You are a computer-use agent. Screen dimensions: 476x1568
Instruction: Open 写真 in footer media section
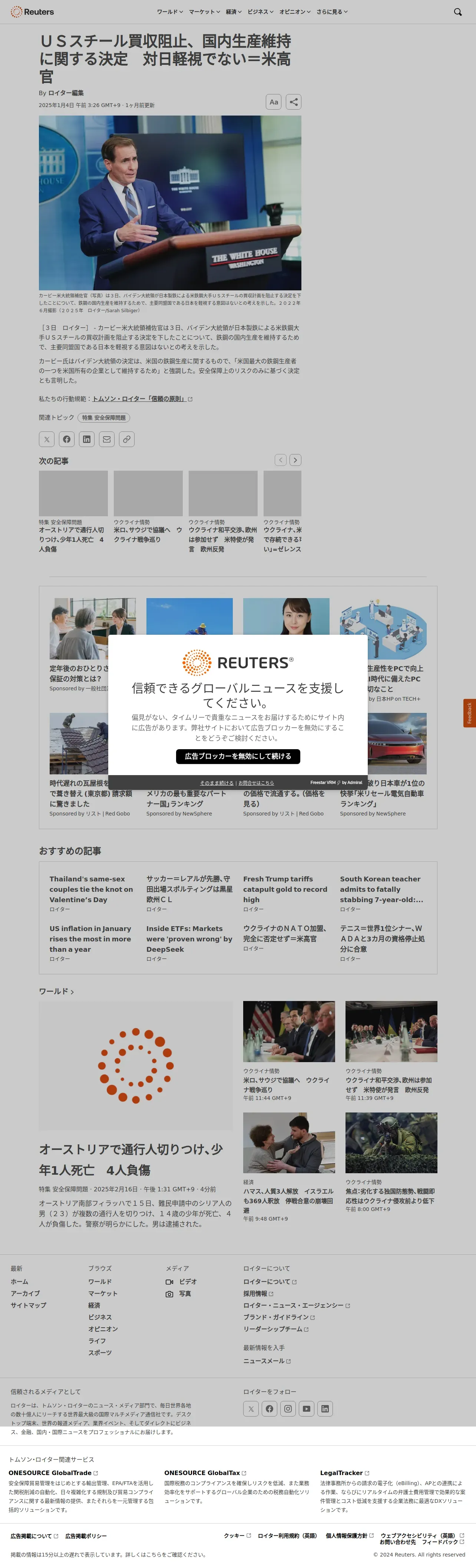pyautogui.click(x=179, y=1294)
